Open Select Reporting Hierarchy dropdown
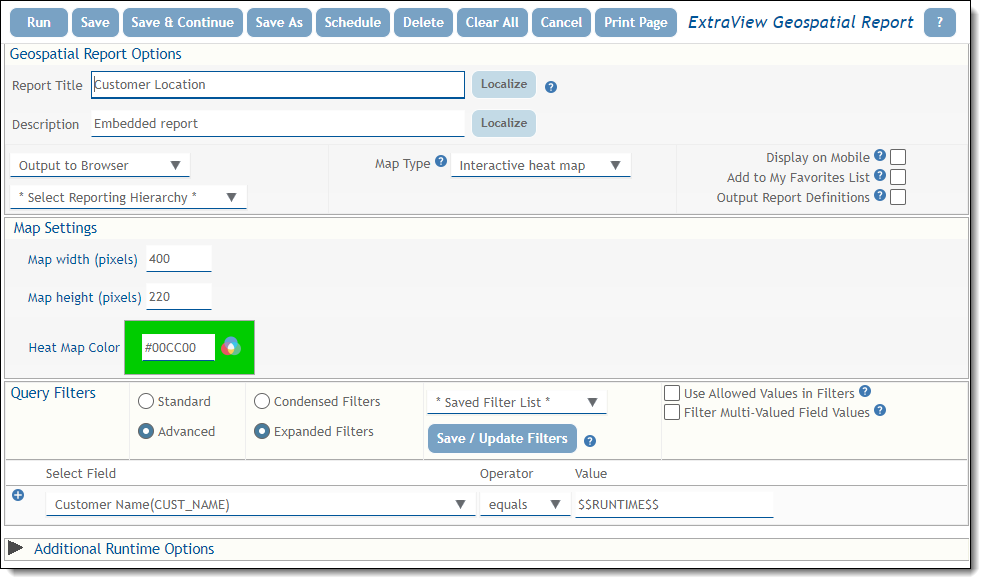 click(x=128, y=197)
